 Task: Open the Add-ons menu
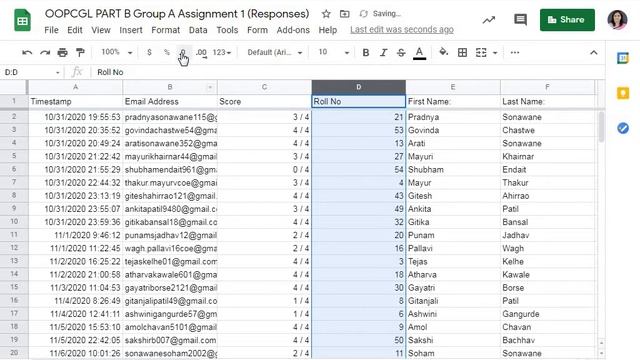[x=293, y=30]
